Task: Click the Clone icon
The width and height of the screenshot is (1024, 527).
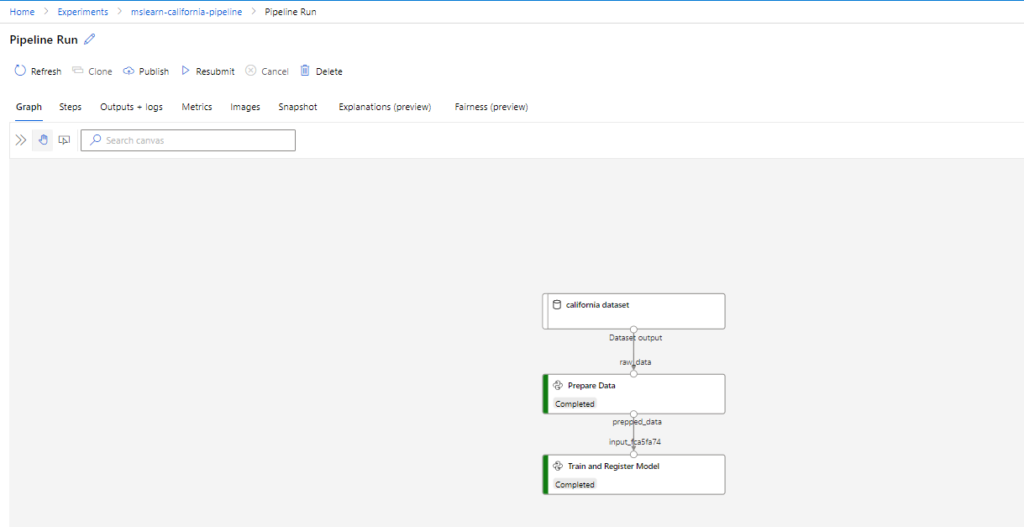Action: (x=78, y=71)
